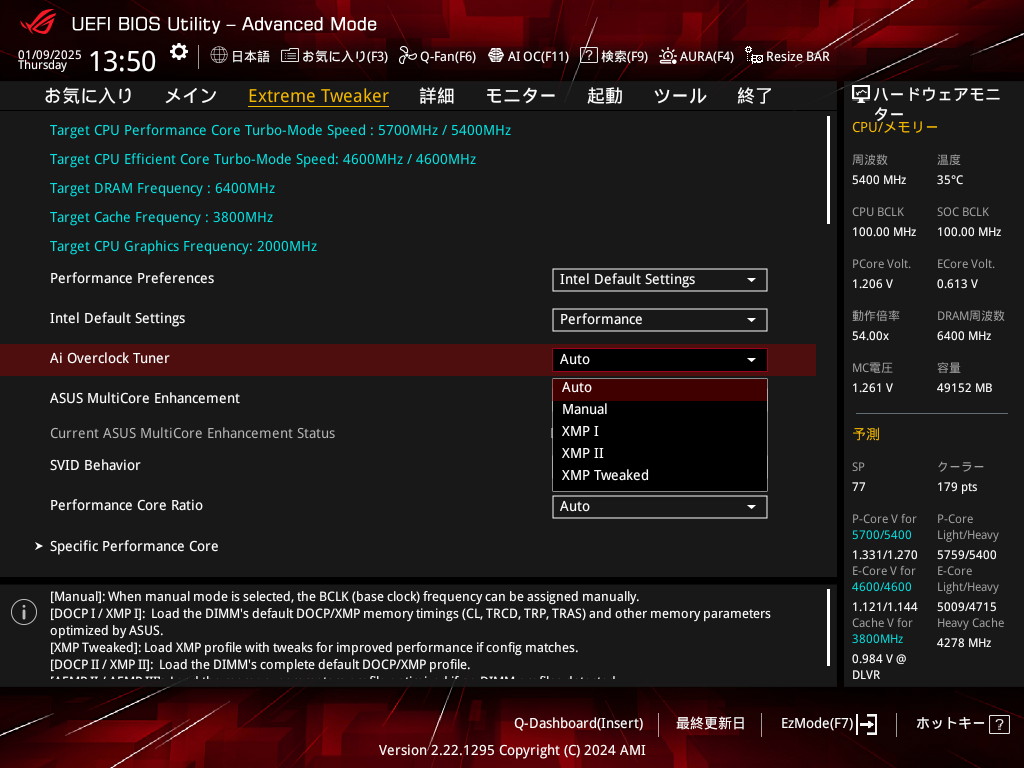1024x768 pixels.
Task: Select XMP Tweaked option
Action: click(x=605, y=475)
